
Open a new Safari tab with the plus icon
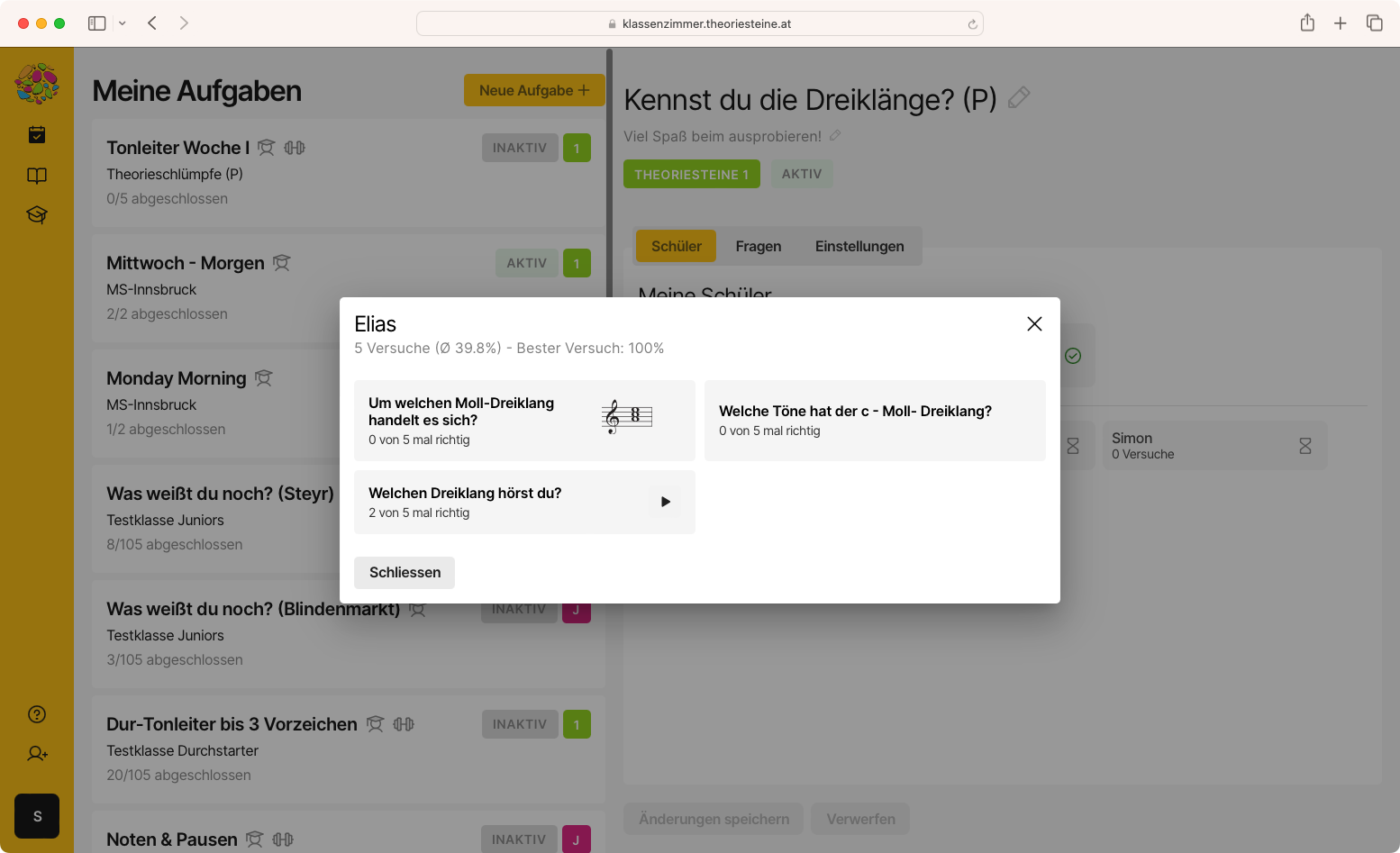click(1341, 23)
